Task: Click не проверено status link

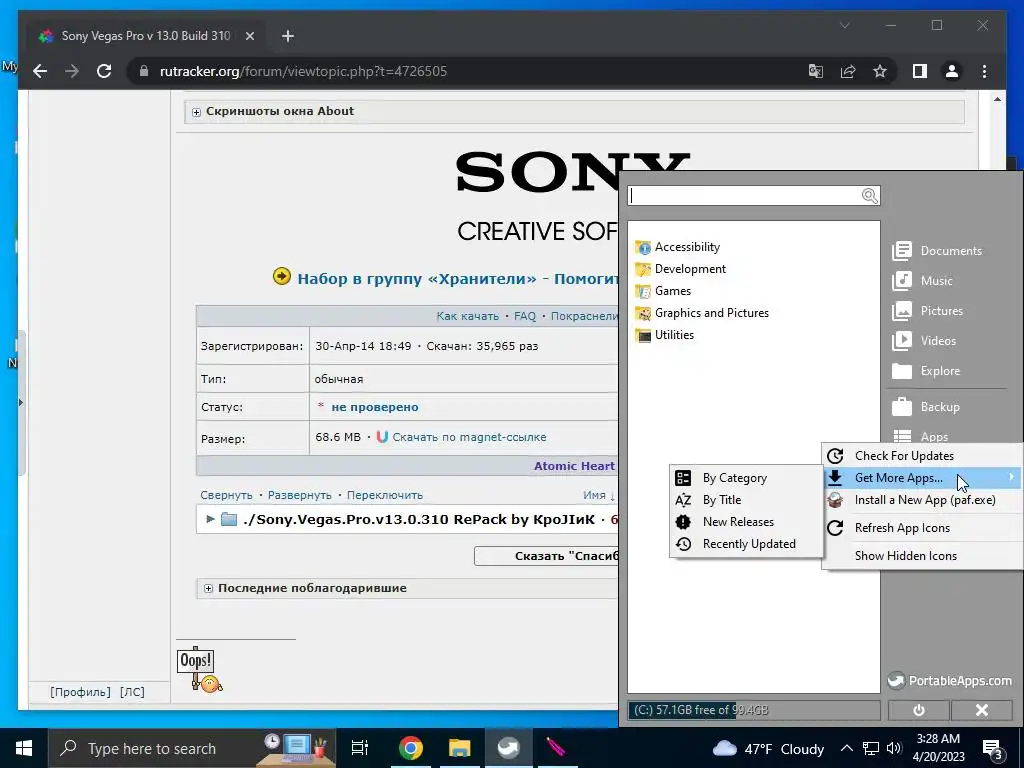Action: tap(375, 407)
